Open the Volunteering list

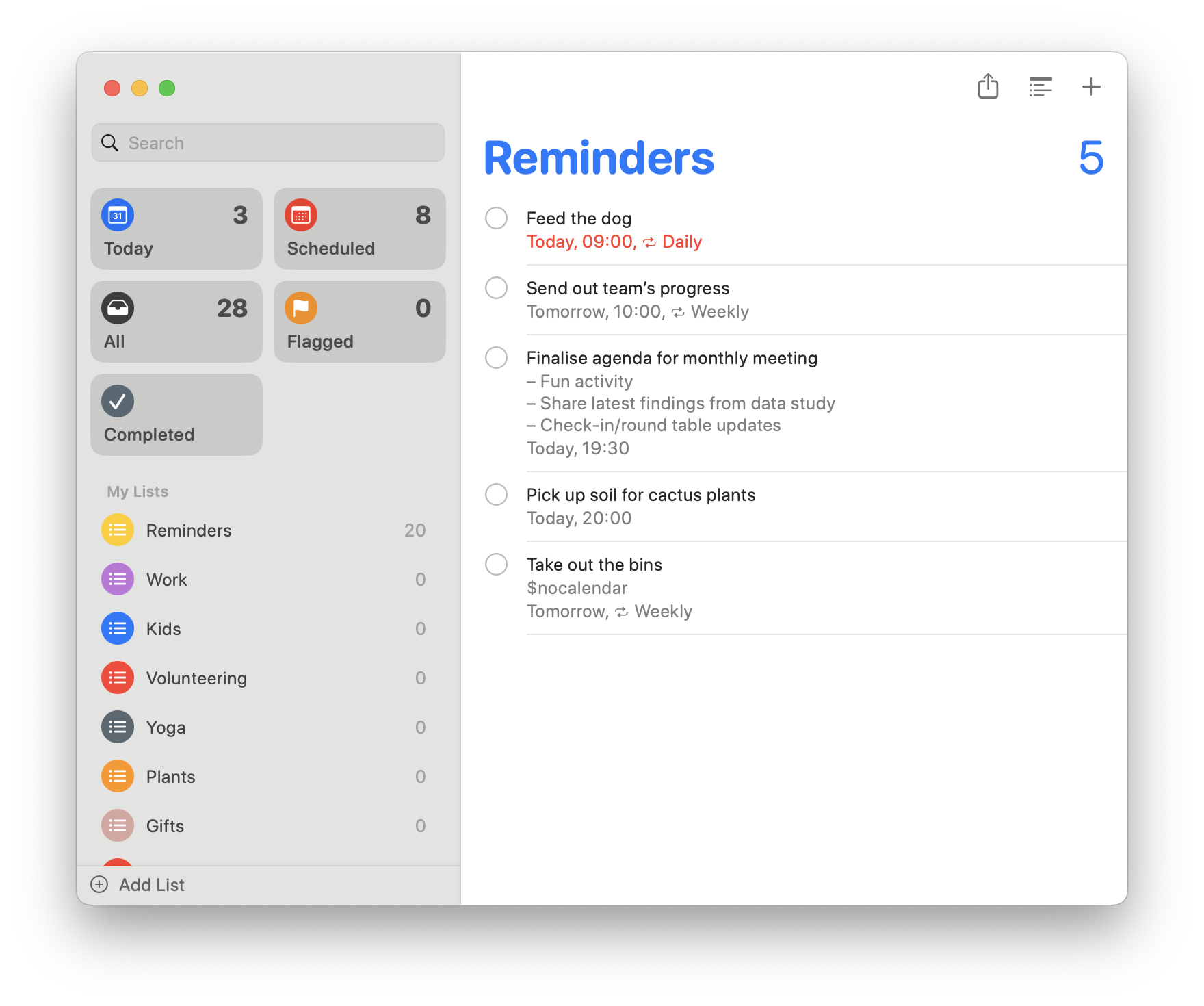(x=196, y=678)
